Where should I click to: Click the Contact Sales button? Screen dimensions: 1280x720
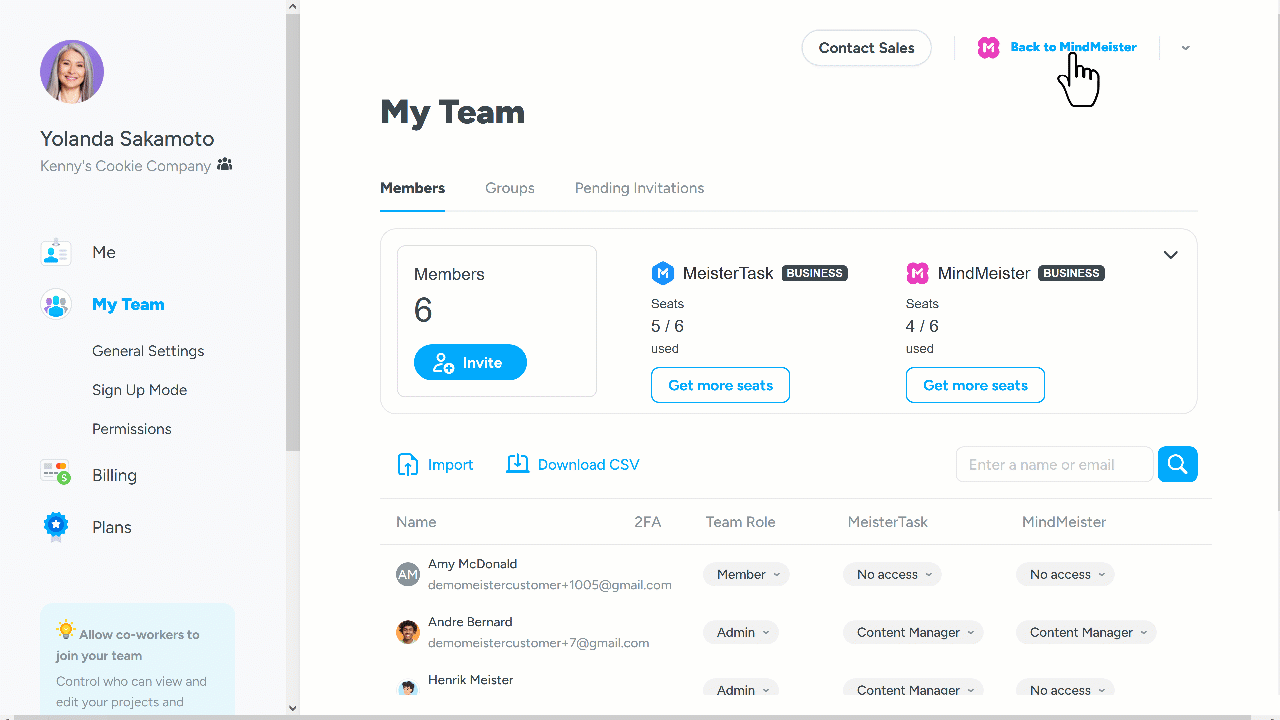867,48
